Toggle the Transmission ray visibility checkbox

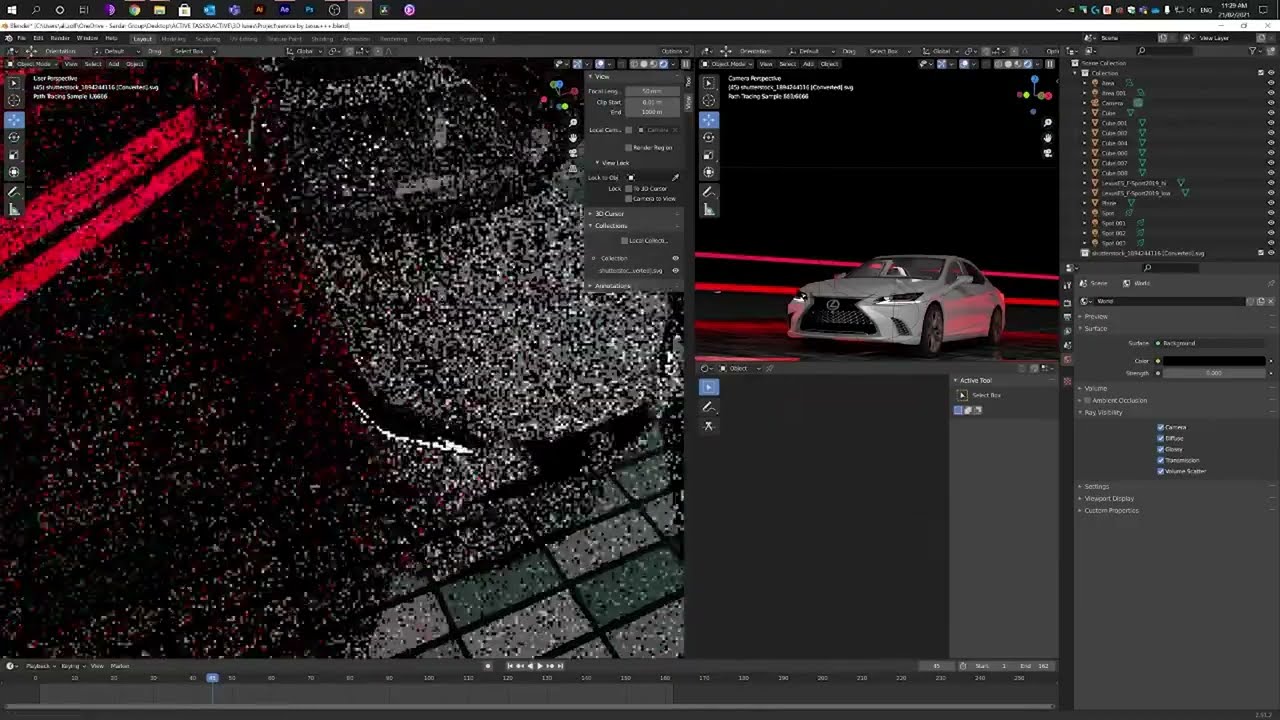click(1161, 460)
